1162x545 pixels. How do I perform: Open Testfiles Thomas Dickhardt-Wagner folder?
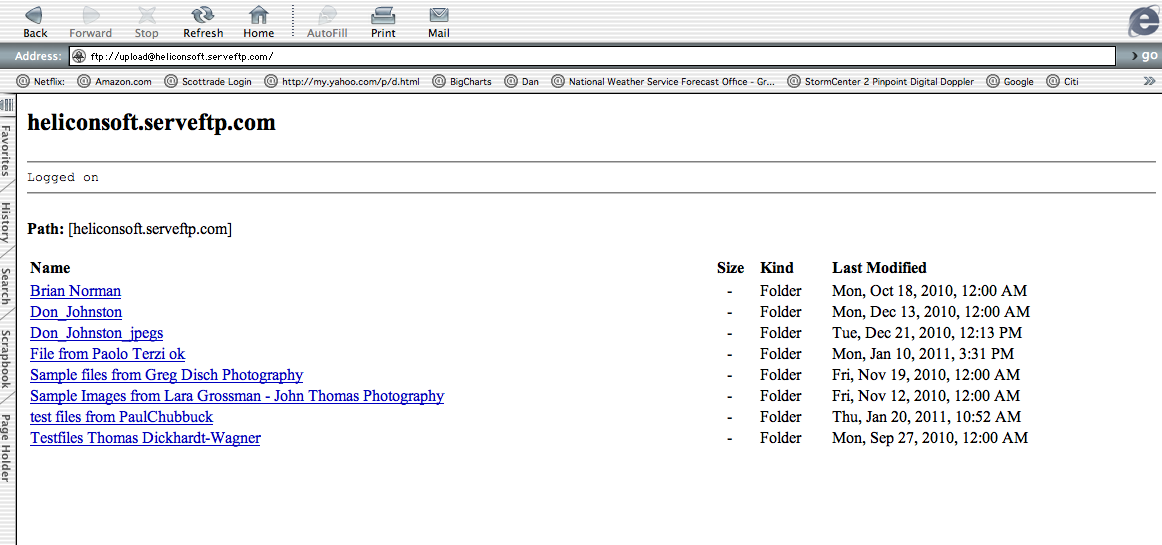pyautogui.click(x=145, y=437)
